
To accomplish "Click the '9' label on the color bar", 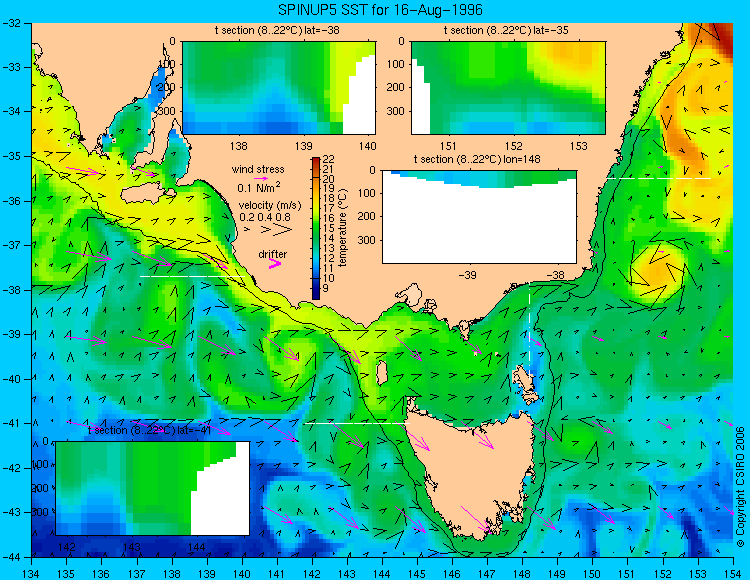I will 326,288.
